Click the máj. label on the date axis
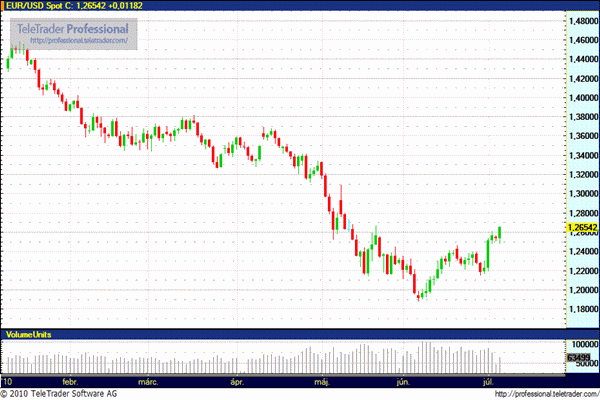This screenshot has width=600, height=400. click(322, 381)
